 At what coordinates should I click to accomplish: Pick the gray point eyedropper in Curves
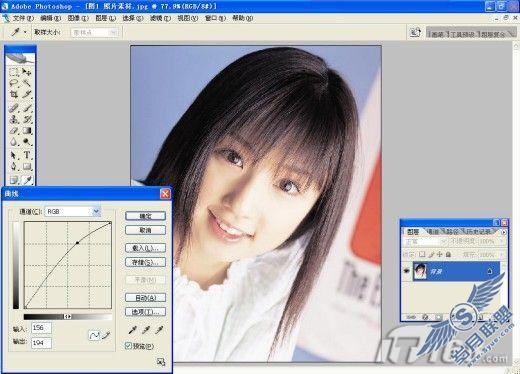point(146,330)
